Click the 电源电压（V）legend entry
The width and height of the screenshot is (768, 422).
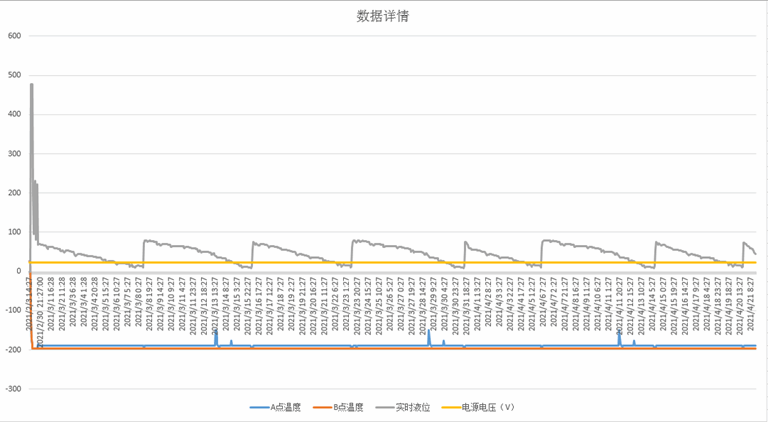click(478, 407)
